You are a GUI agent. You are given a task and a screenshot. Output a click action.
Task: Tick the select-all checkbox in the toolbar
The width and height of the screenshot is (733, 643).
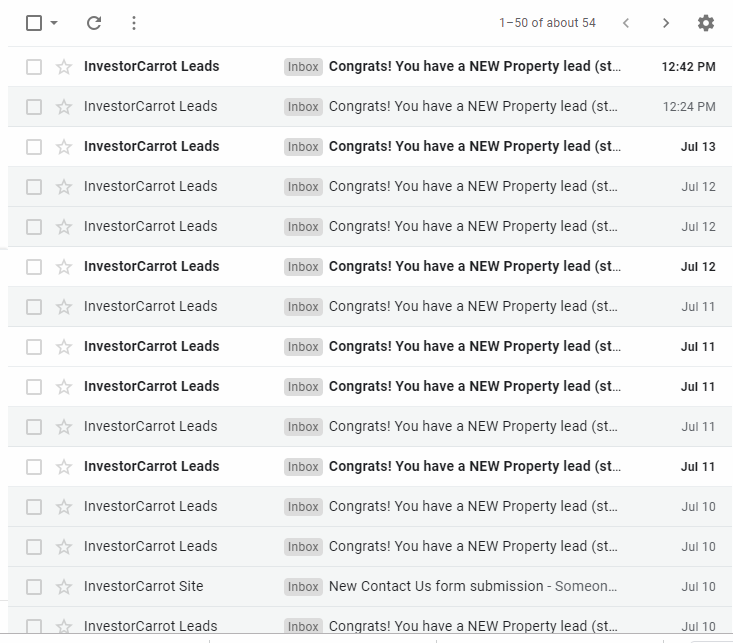pyautogui.click(x=34, y=23)
